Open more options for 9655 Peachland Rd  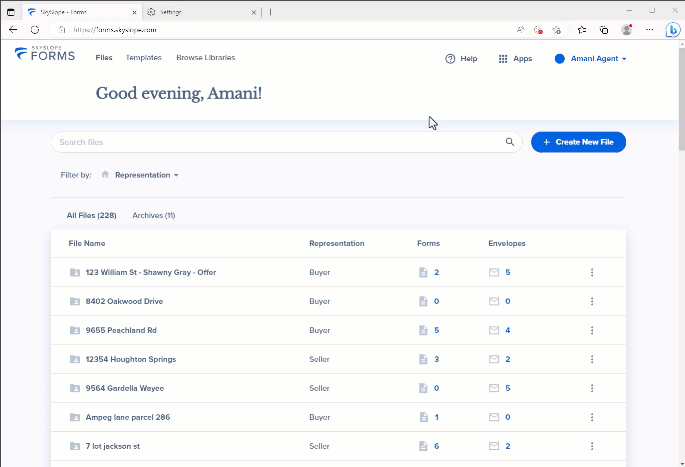[592, 330]
